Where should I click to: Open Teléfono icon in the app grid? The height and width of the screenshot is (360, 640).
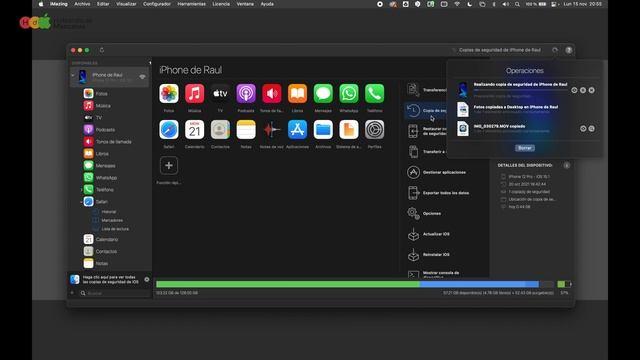coord(374,93)
